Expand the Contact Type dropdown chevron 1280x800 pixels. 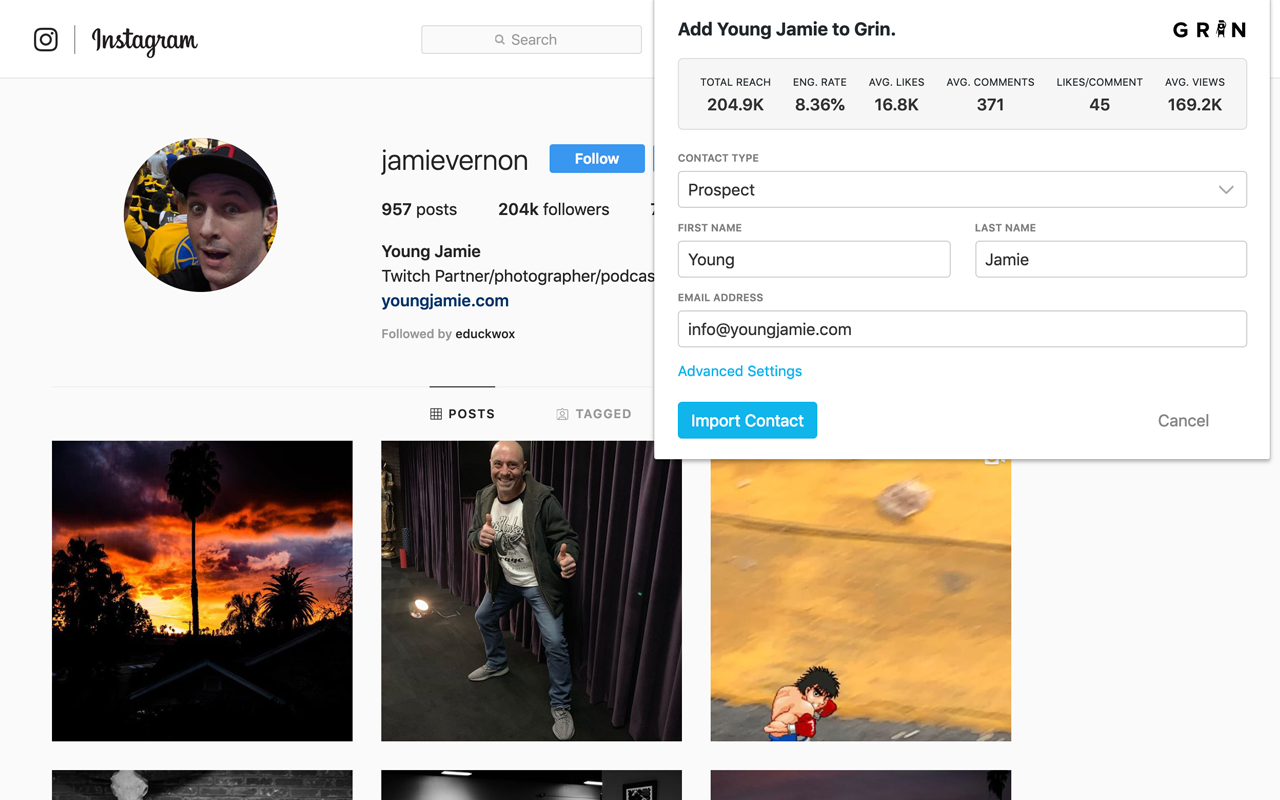[x=1226, y=190]
